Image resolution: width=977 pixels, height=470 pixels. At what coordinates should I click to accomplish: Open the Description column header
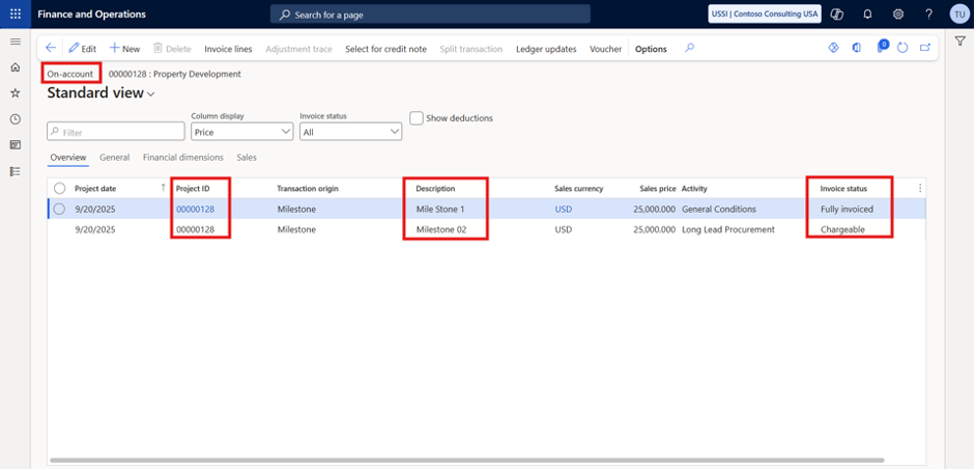click(436, 188)
